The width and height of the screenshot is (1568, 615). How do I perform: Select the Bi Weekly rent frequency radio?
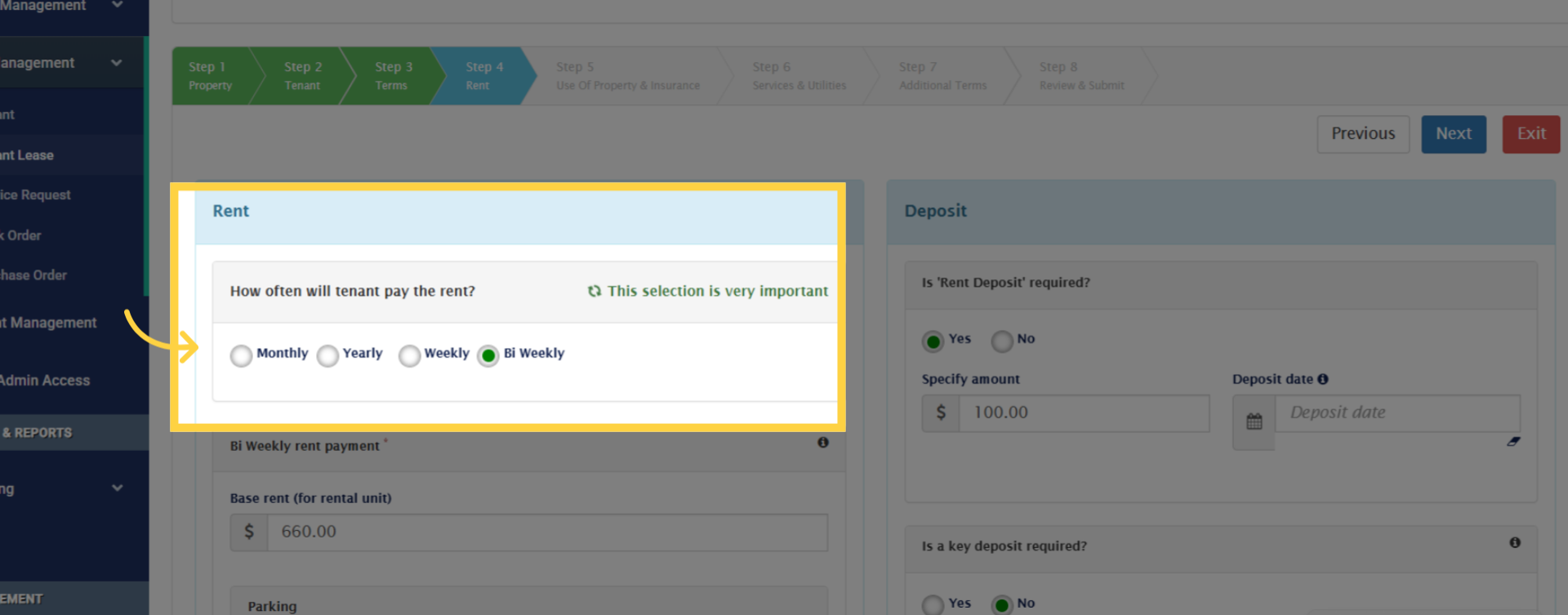click(x=488, y=356)
